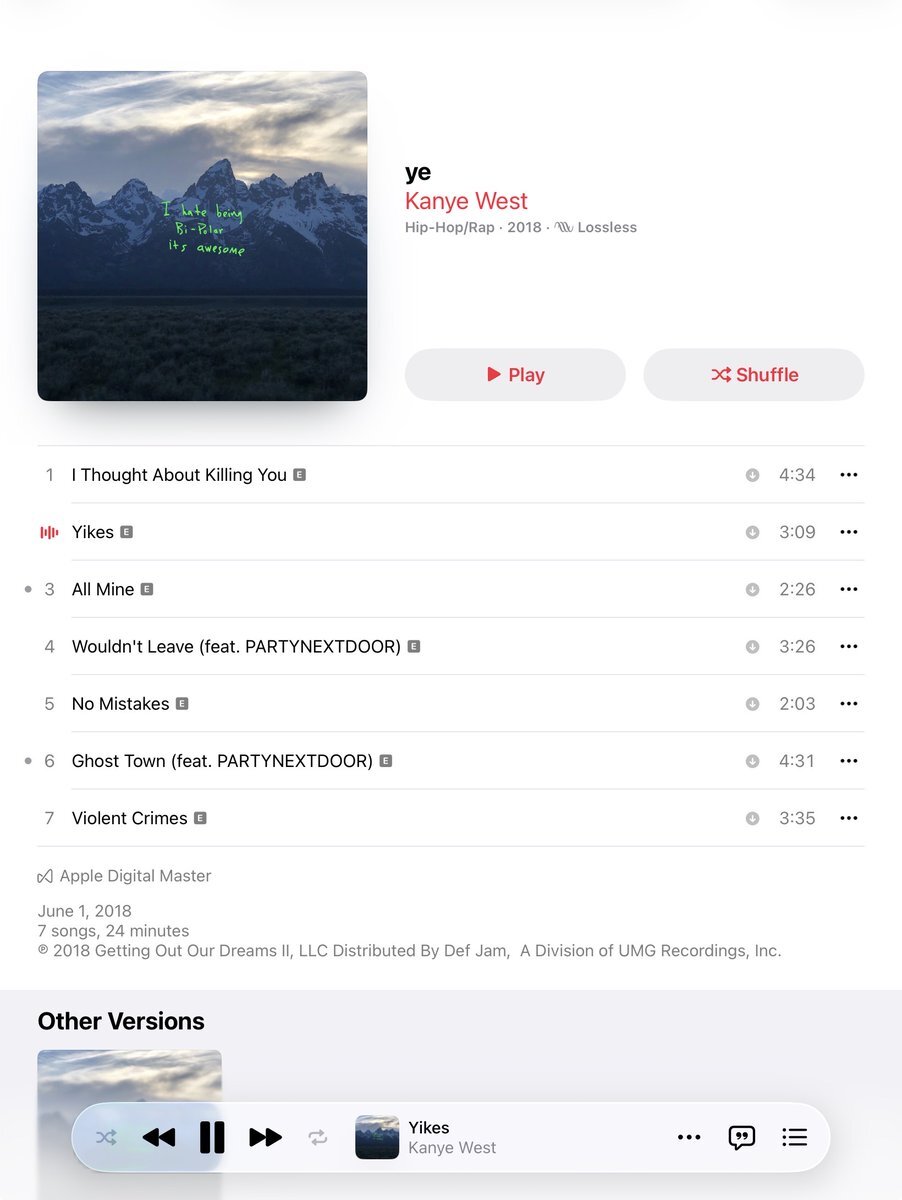Image resolution: width=902 pixels, height=1200 pixels.
Task: Open more options for No Mistakes
Action: click(849, 704)
